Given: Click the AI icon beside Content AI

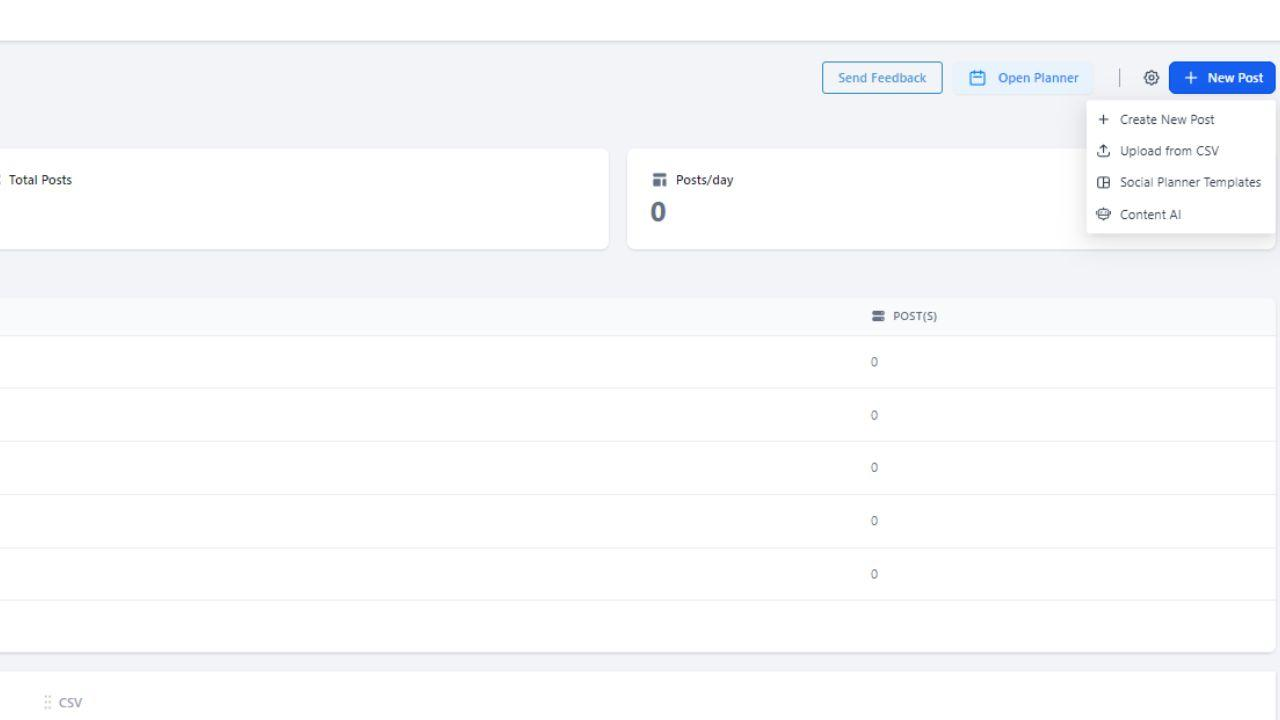Looking at the screenshot, I should (1103, 214).
